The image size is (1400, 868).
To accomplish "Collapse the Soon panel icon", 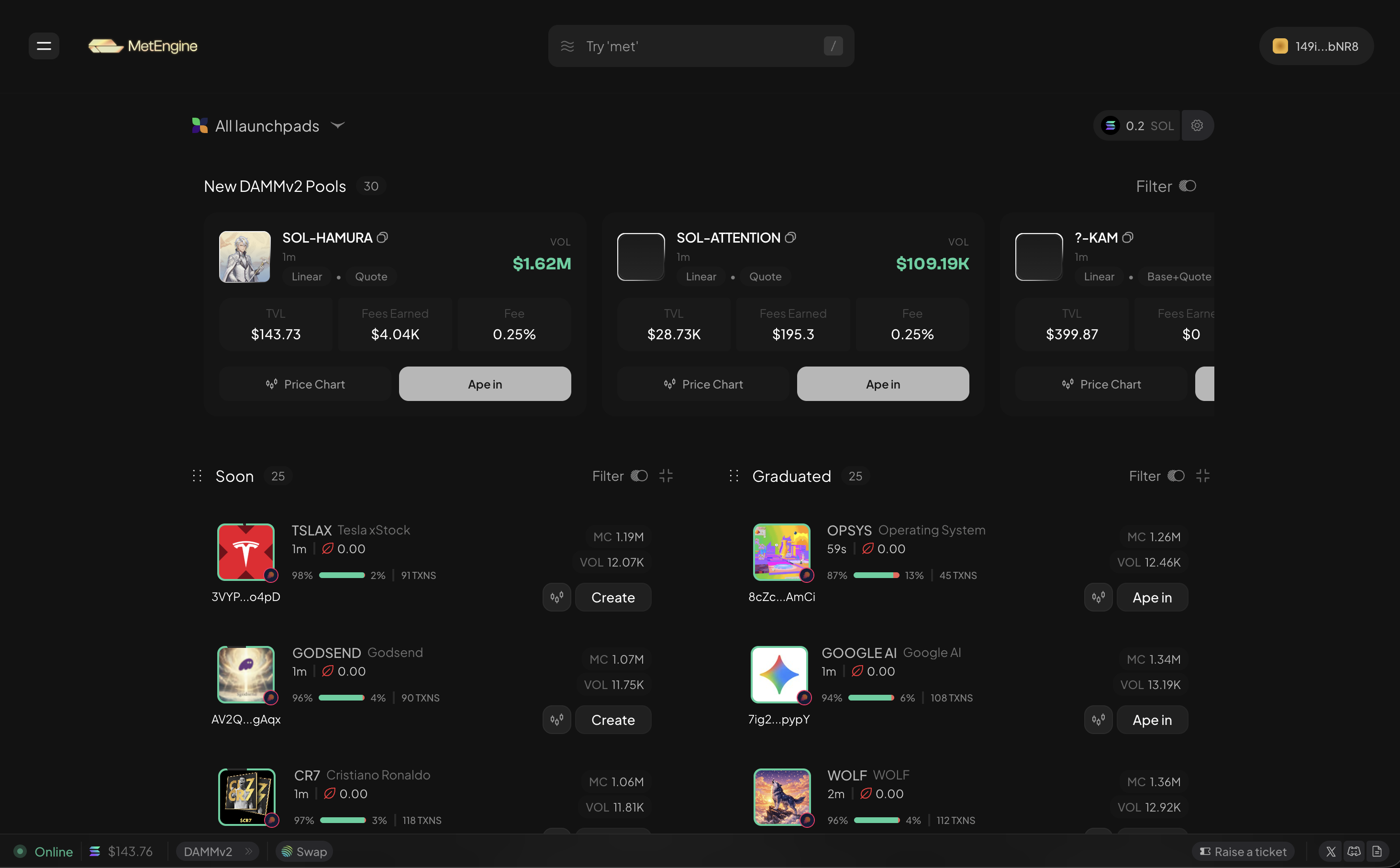I will tap(666, 476).
